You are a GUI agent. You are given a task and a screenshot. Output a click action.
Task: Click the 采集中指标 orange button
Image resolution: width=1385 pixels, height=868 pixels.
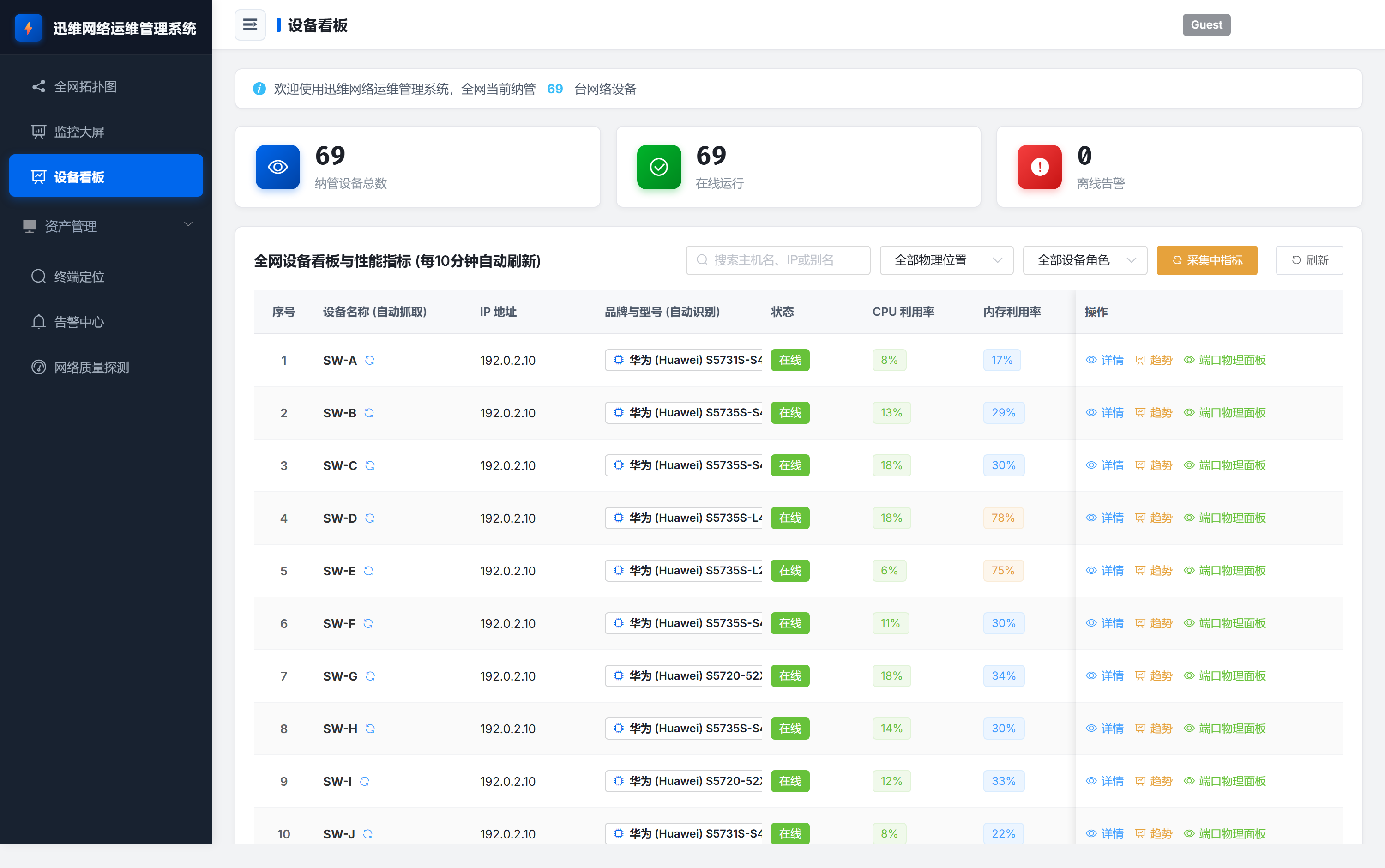1206,260
